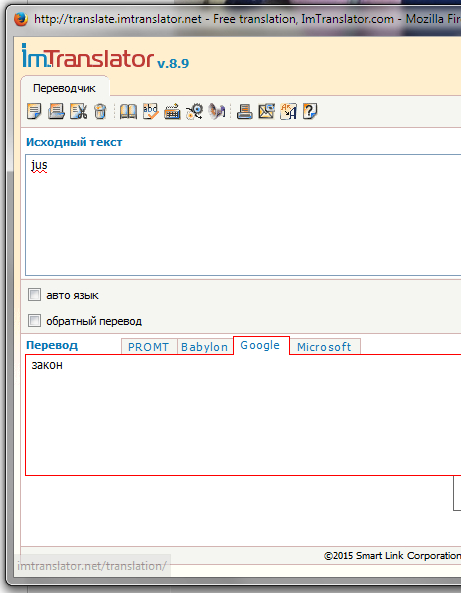Click the copy text icon in toolbar
Viewport: 461px width, 593px height.
tap(34, 112)
